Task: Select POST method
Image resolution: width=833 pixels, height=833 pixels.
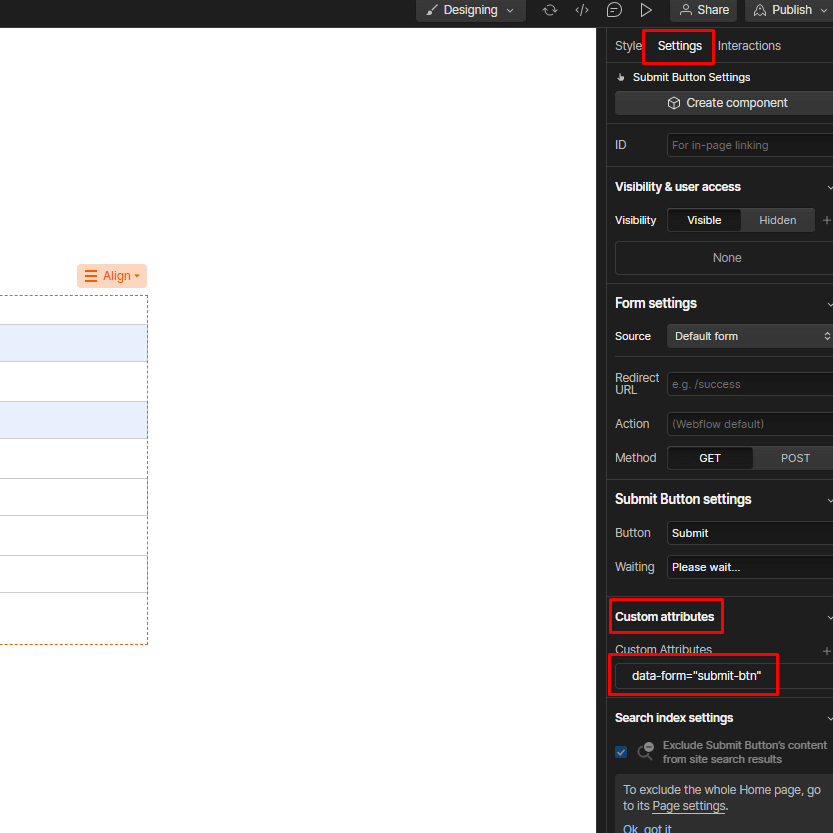Action: pos(795,458)
